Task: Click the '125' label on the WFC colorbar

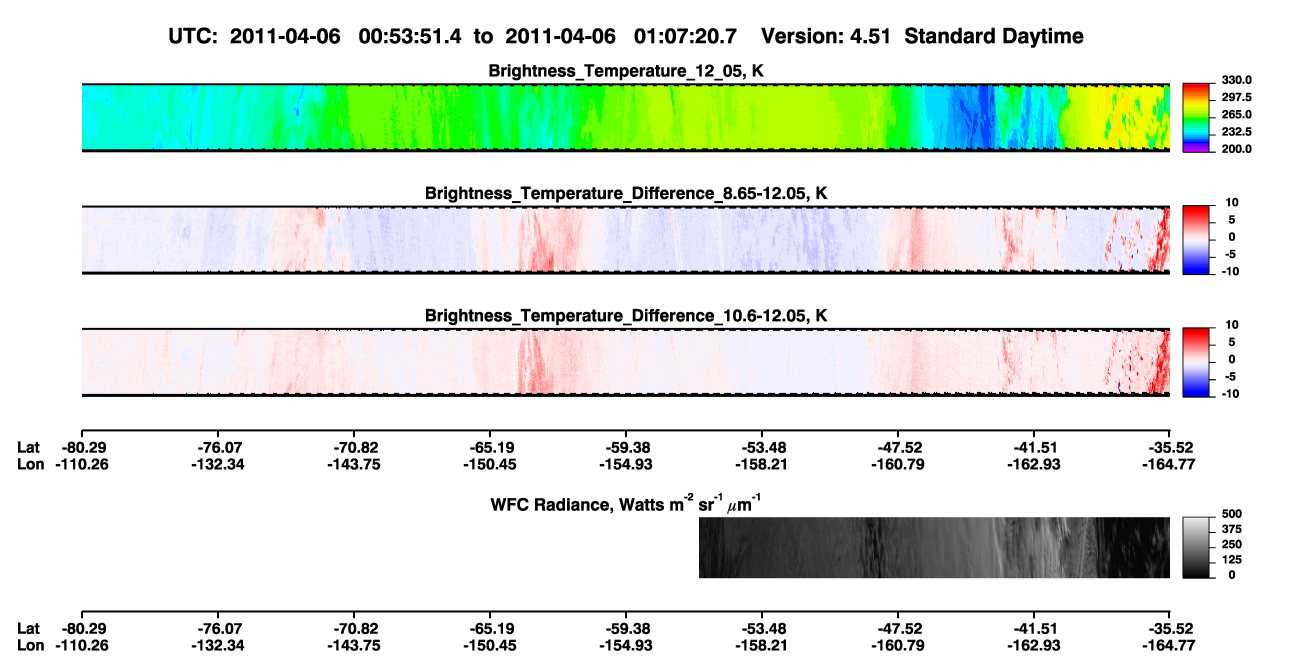Action: click(x=1231, y=559)
